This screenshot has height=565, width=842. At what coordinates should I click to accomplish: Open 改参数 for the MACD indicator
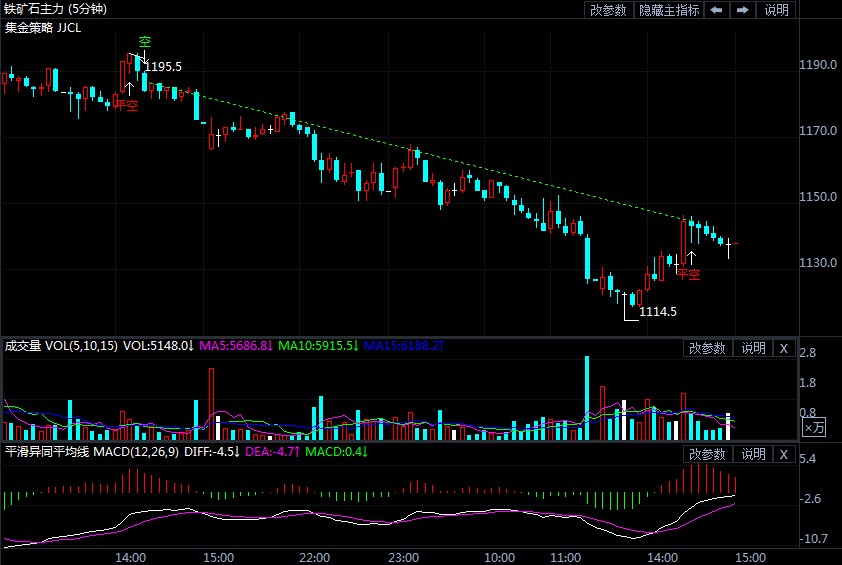pos(707,455)
